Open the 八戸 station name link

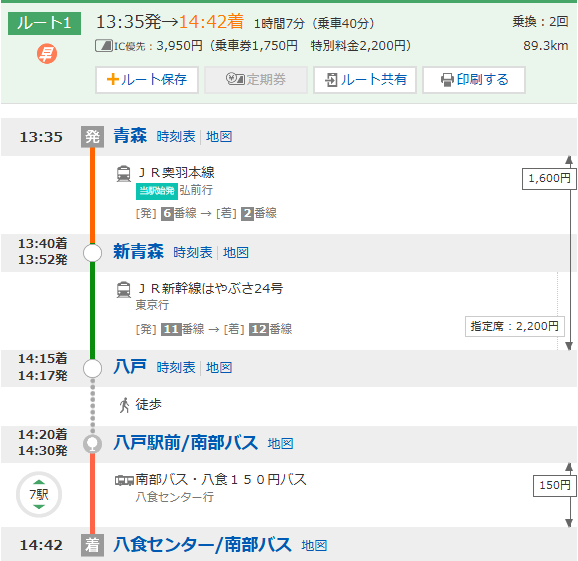tap(130, 367)
